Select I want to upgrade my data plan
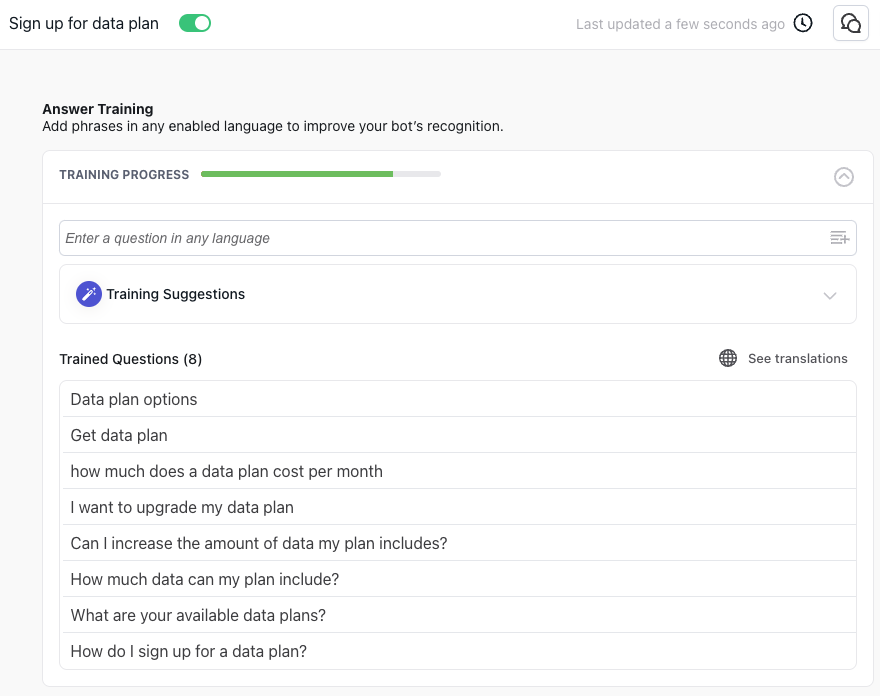The height and width of the screenshot is (696, 880). coord(182,507)
